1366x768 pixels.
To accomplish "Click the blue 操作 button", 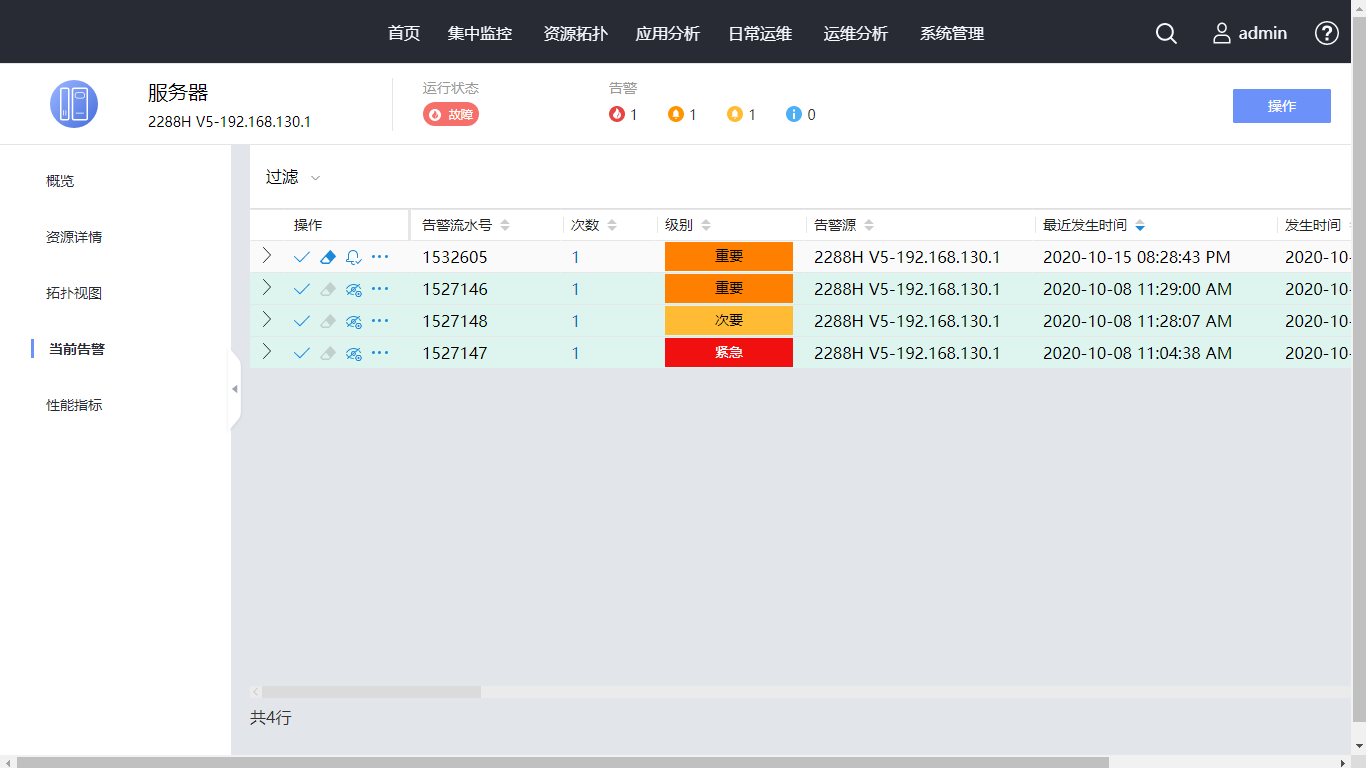I will point(1281,106).
